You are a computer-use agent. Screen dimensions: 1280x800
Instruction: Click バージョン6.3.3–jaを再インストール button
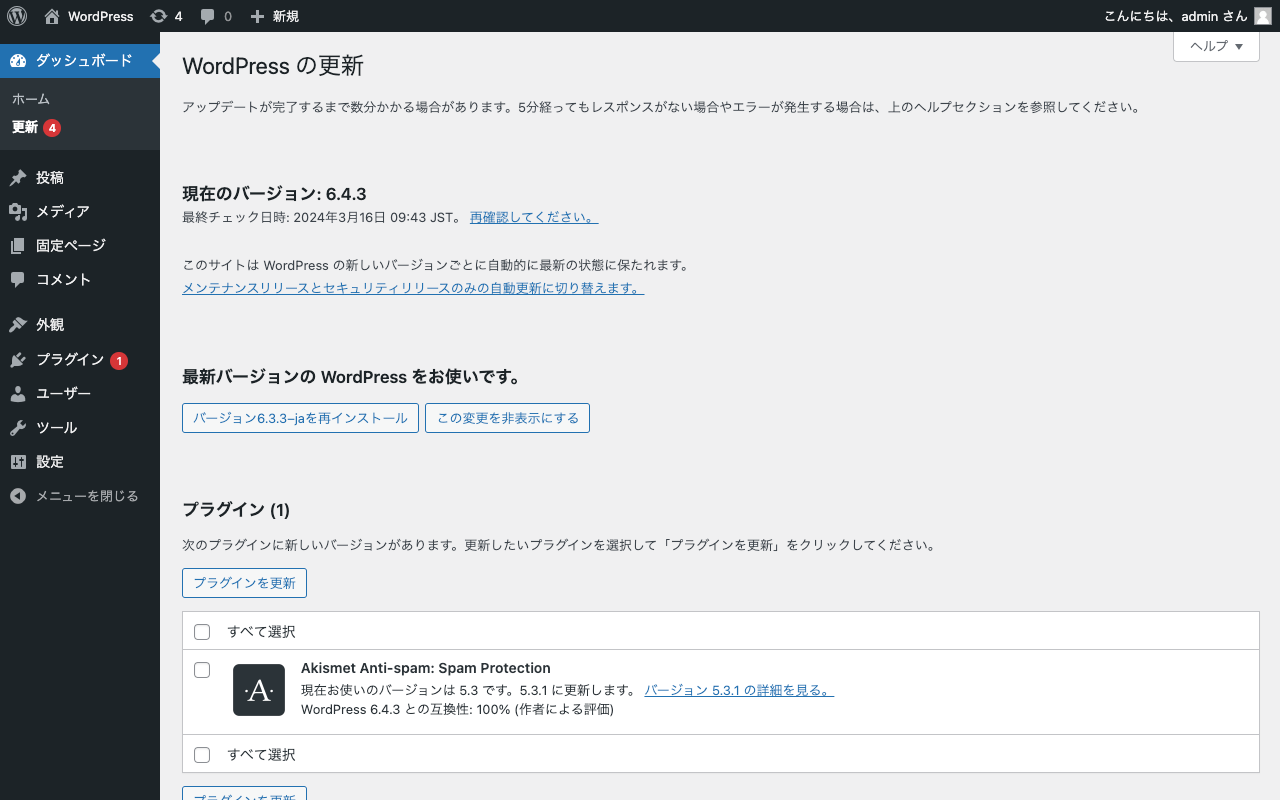point(300,418)
